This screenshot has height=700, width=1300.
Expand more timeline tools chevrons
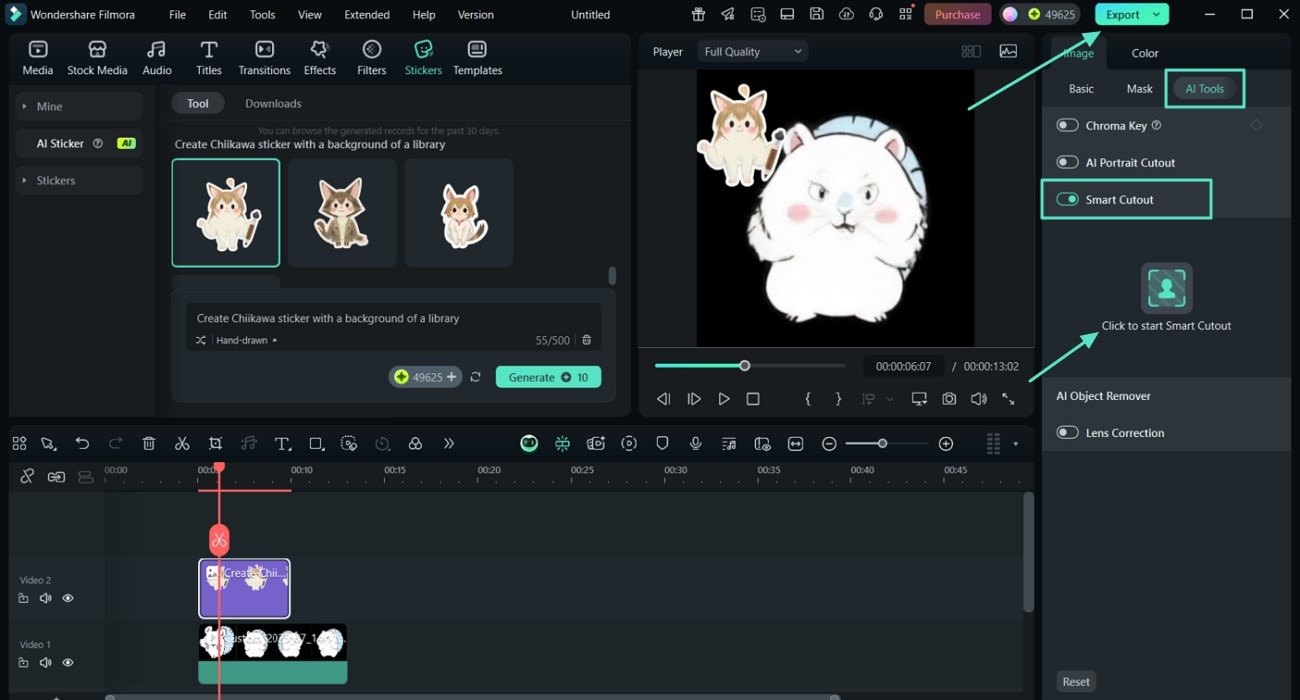tap(449, 444)
